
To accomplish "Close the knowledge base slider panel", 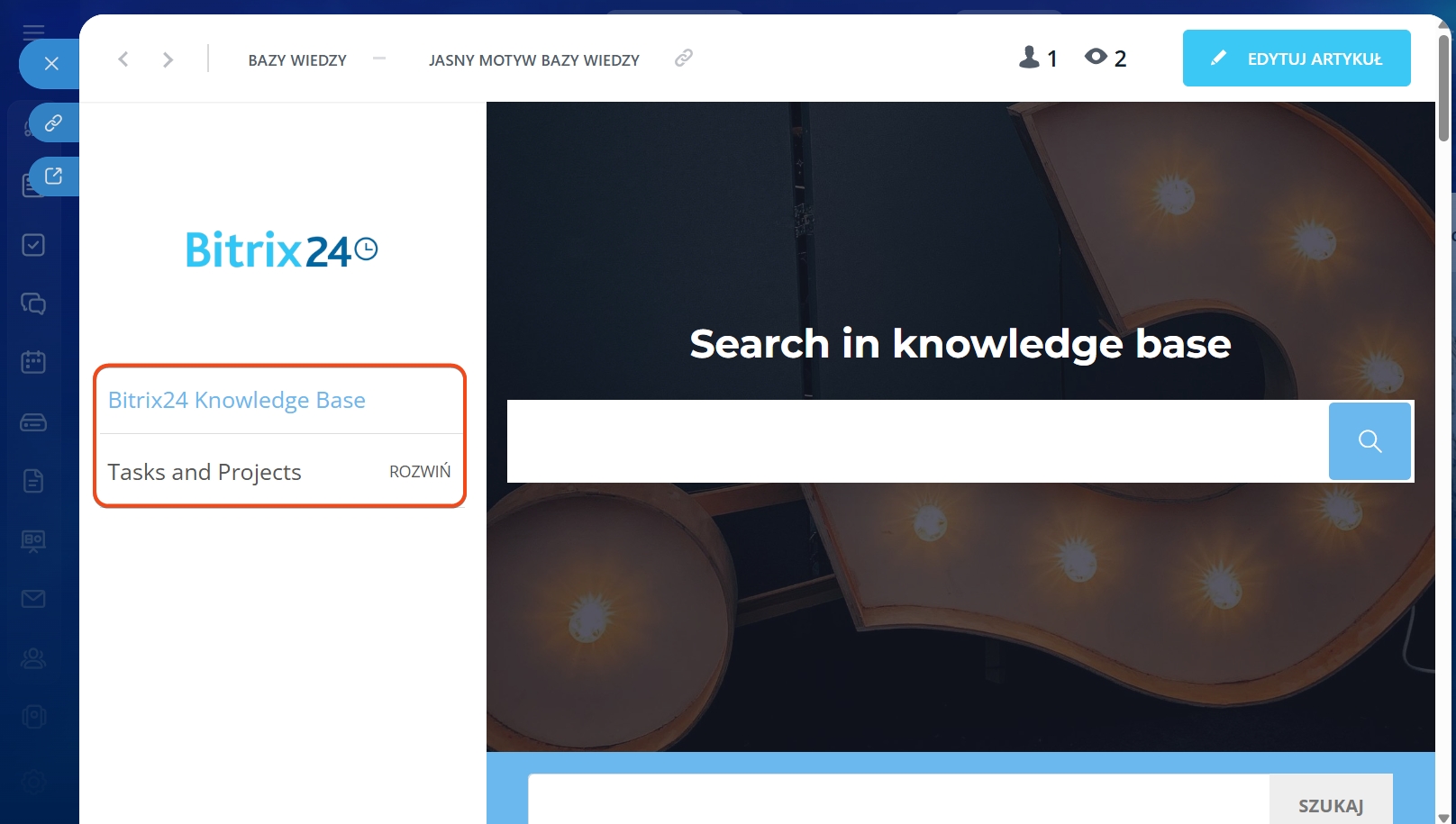I will (x=51, y=63).
